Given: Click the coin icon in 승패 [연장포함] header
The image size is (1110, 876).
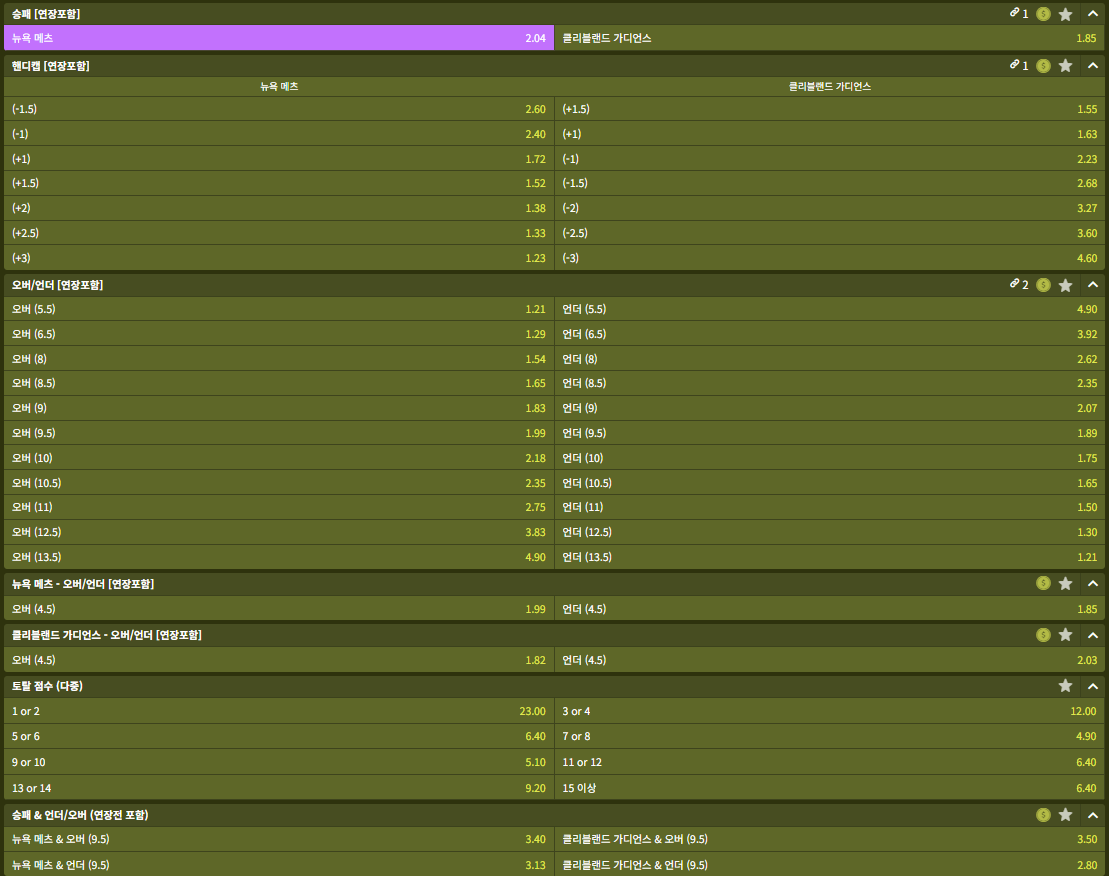Looking at the screenshot, I should 1043,13.
